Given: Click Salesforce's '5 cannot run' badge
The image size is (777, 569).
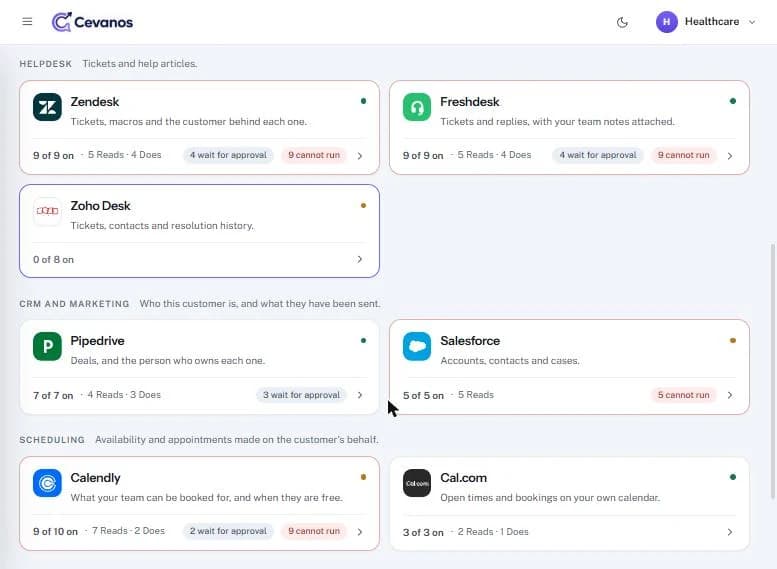Looking at the screenshot, I should pyautogui.click(x=684, y=395).
